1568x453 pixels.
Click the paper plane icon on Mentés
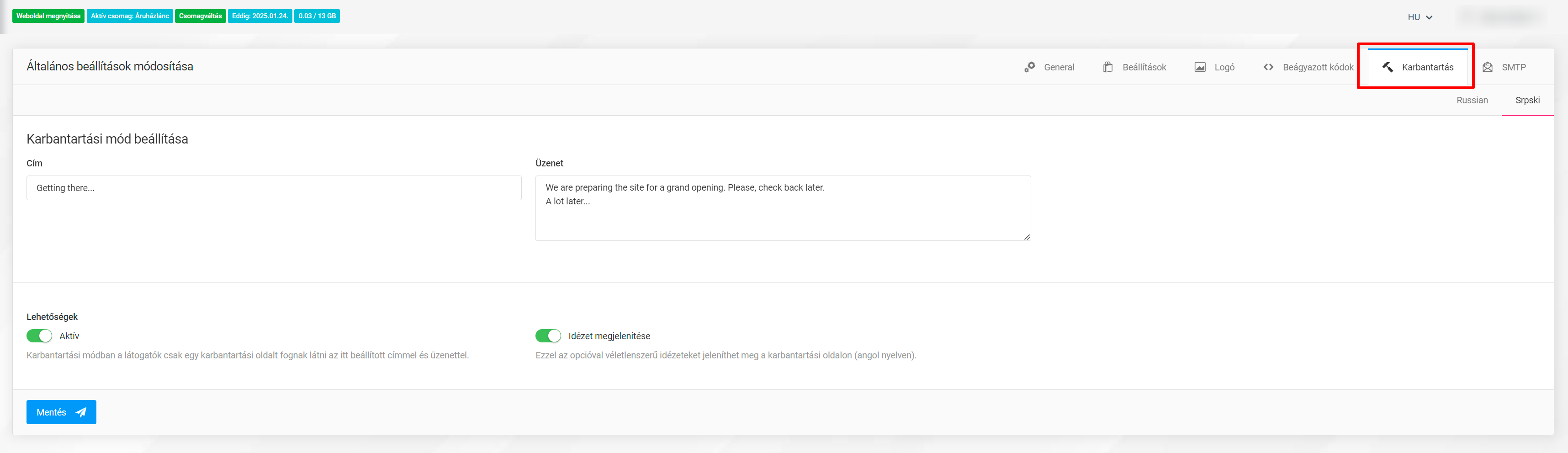pos(81,412)
